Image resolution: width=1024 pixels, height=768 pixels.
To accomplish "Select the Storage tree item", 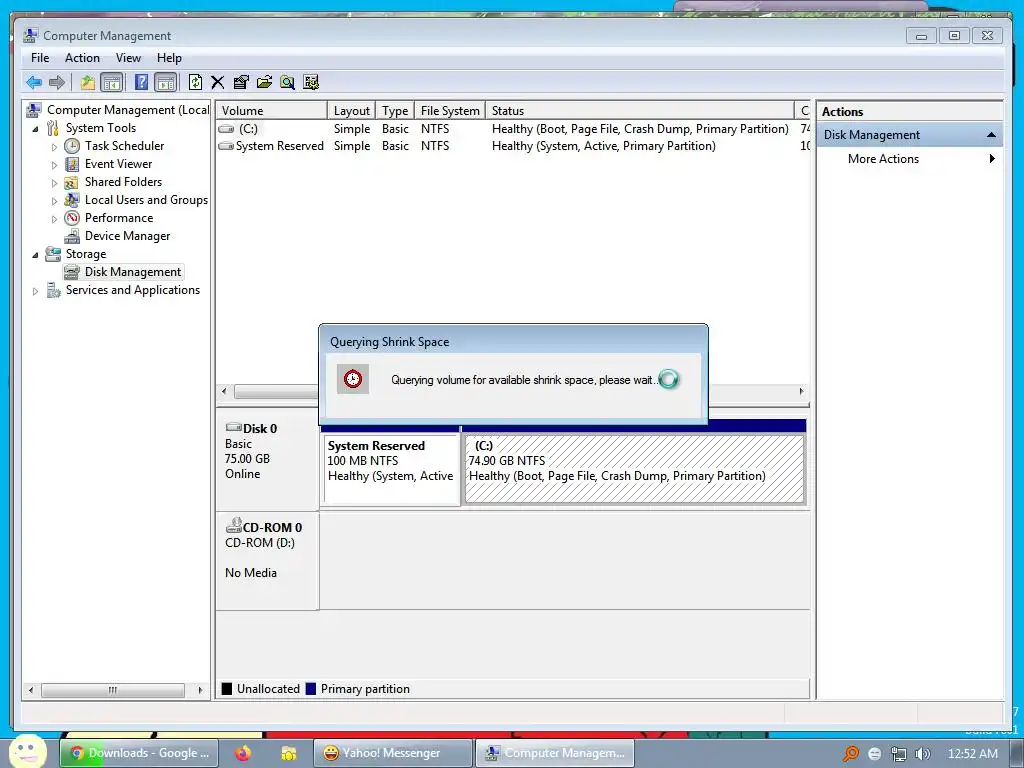I will [x=86, y=254].
